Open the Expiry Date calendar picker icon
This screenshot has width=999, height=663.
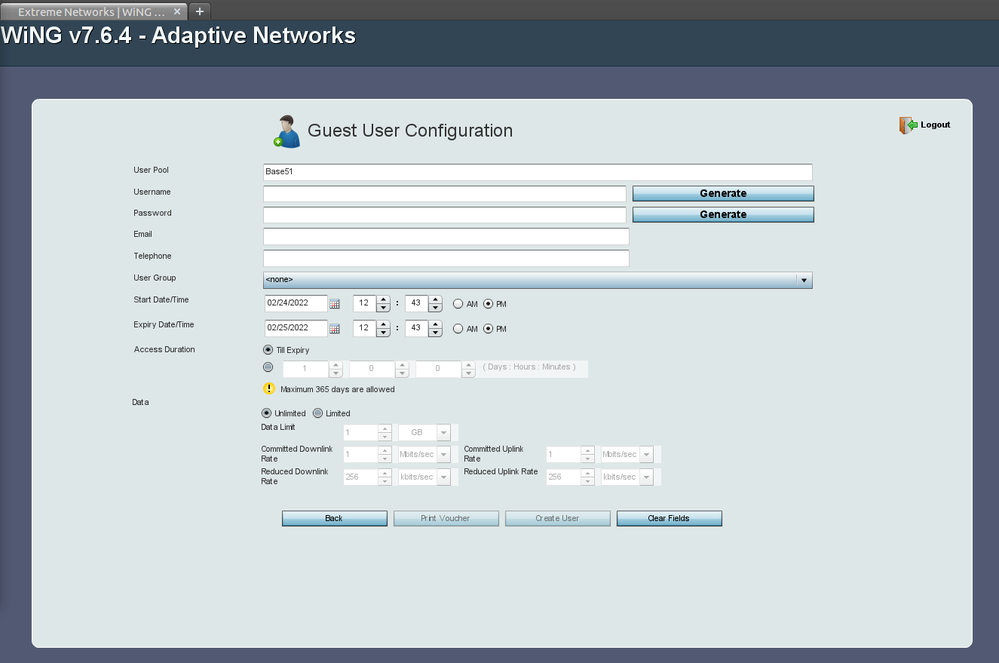click(x=334, y=329)
